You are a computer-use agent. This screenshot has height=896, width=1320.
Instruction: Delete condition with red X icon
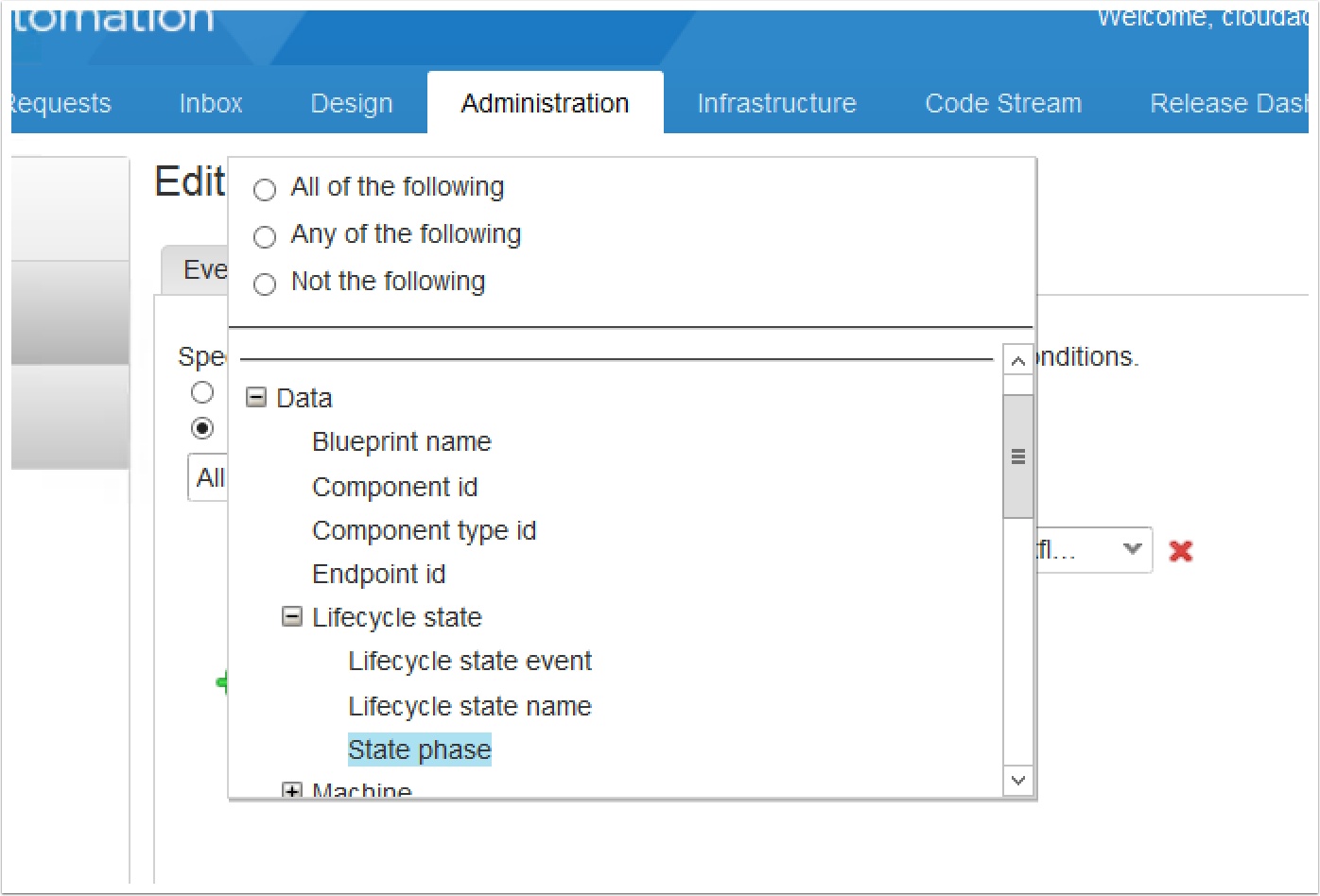point(1180,551)
